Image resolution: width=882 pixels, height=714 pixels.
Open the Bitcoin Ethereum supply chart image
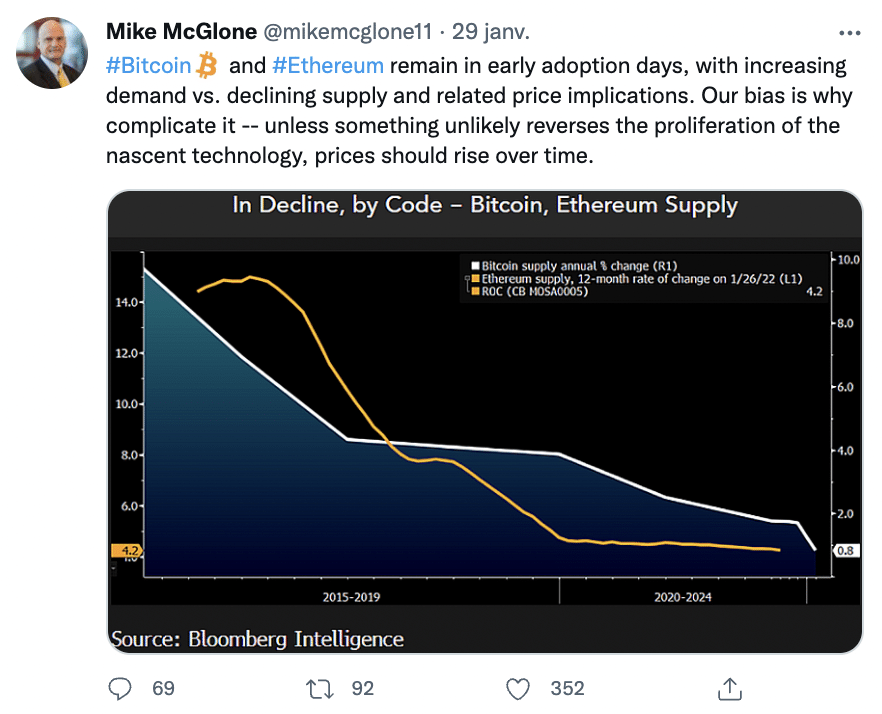484,421
